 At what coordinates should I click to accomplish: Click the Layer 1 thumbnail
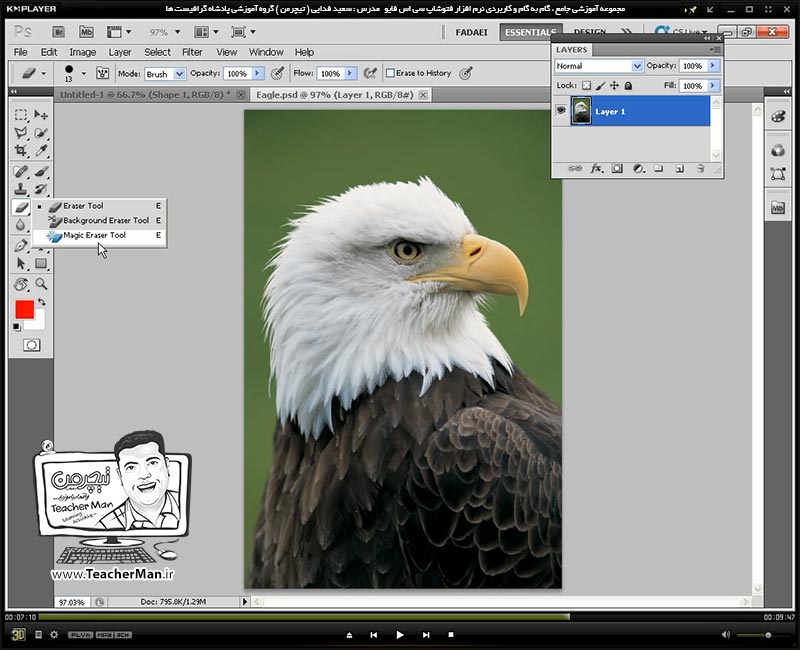click(581, 111)
